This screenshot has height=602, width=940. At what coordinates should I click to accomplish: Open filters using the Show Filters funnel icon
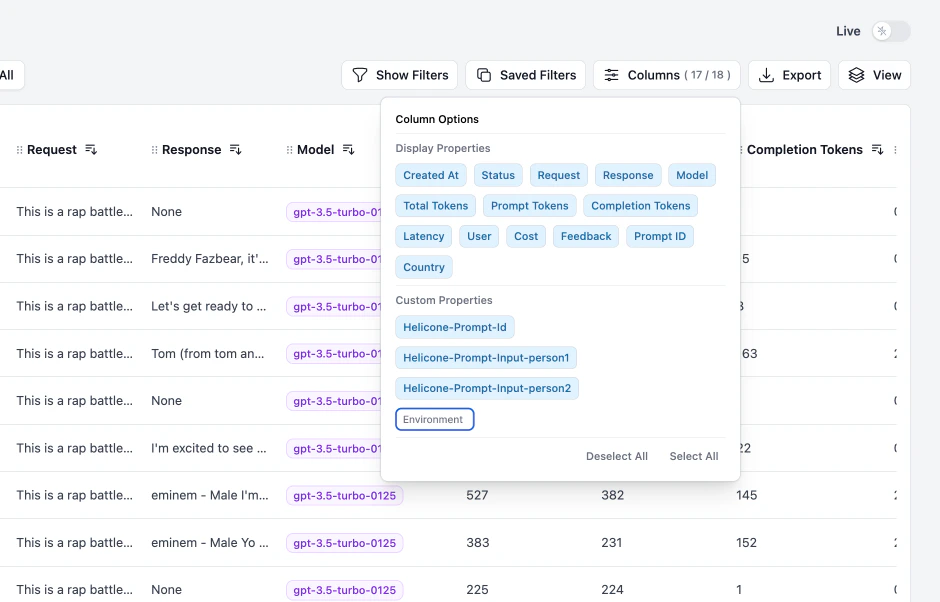pyautogui.click(x=359, y=75)
